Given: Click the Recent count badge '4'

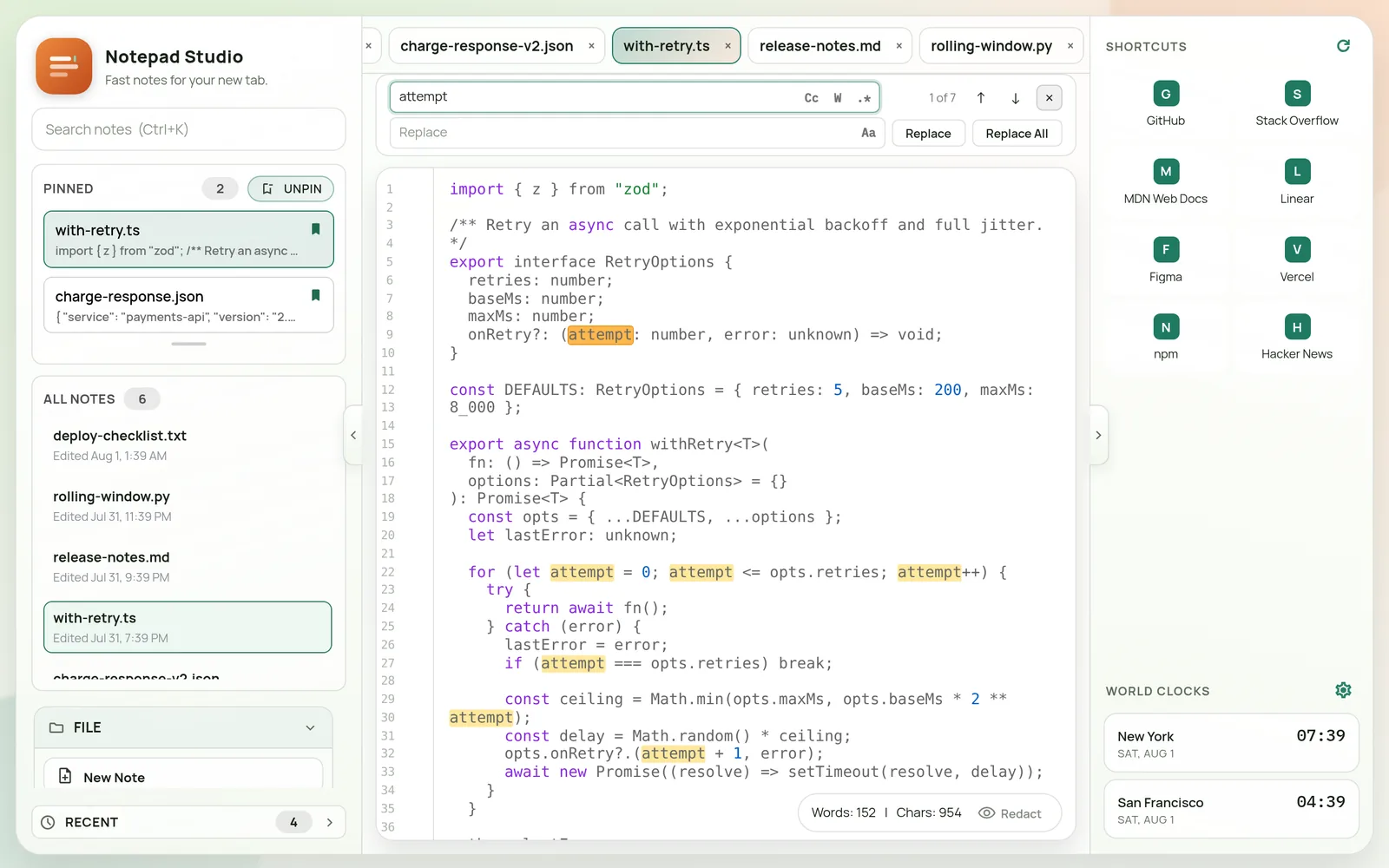Looking at the screenshot, I should pos(293,822).
